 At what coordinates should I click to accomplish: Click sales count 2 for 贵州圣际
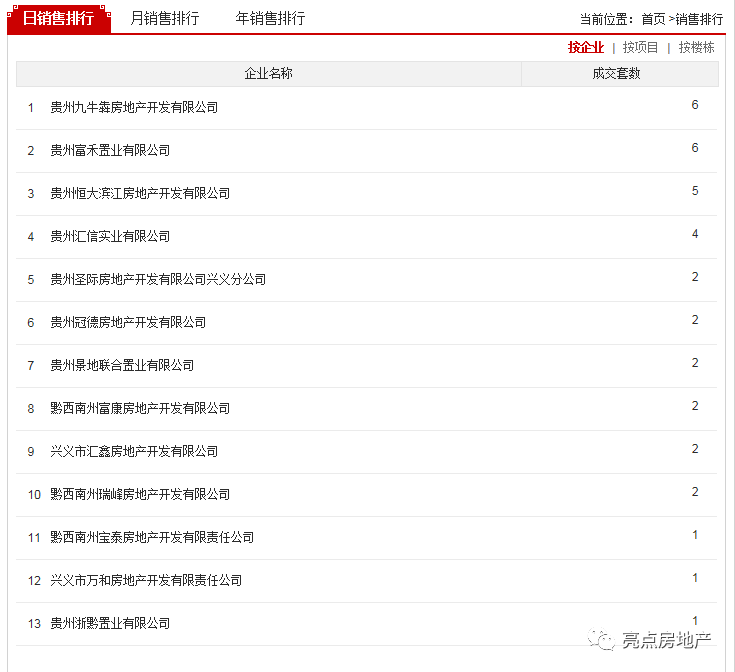[x=695, y=277]
